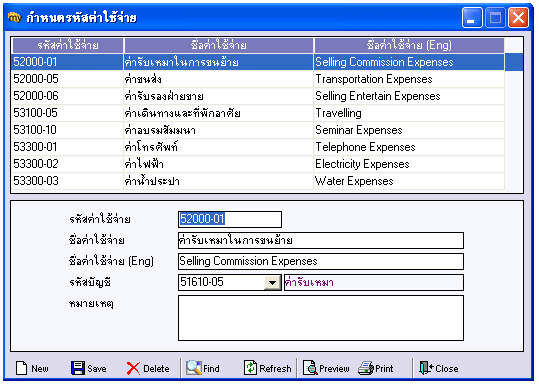Click the ชื่อค่าใช้จ่าย (Eng) column header
This screenshot has height=384, width=539.
tap(409, 45)
